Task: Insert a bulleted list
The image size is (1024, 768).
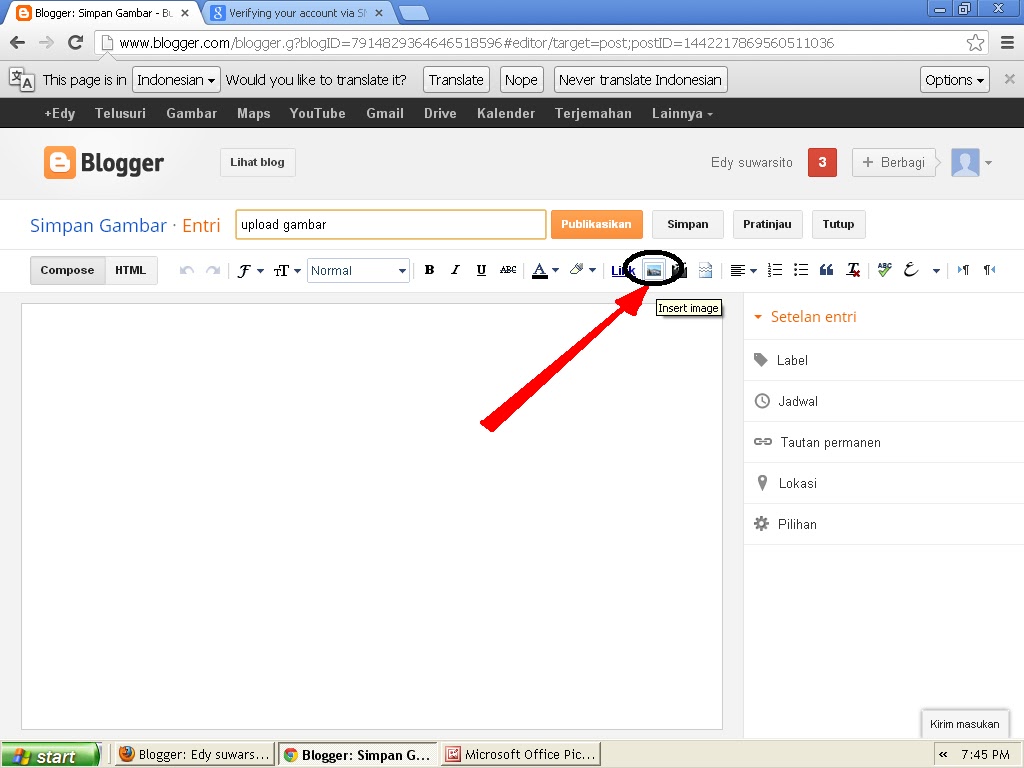Action: 801,270
